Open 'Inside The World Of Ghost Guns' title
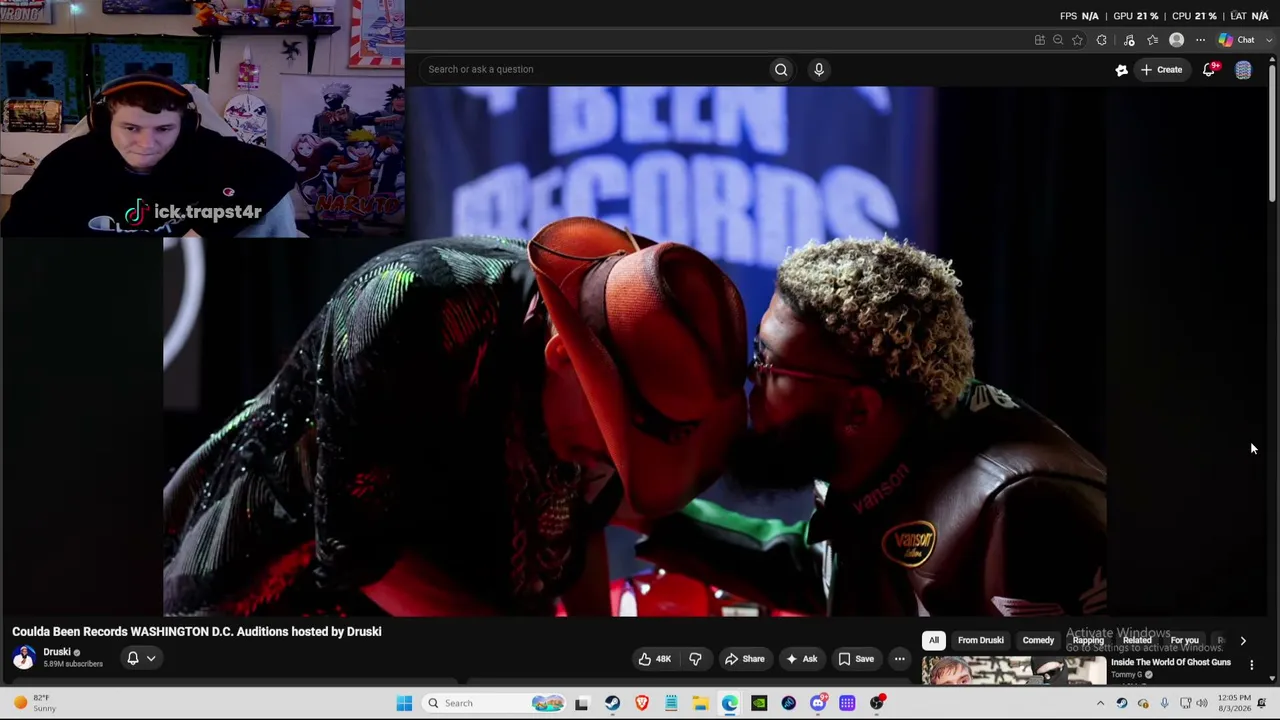 pyautogui.click(x=1170, y=662)
